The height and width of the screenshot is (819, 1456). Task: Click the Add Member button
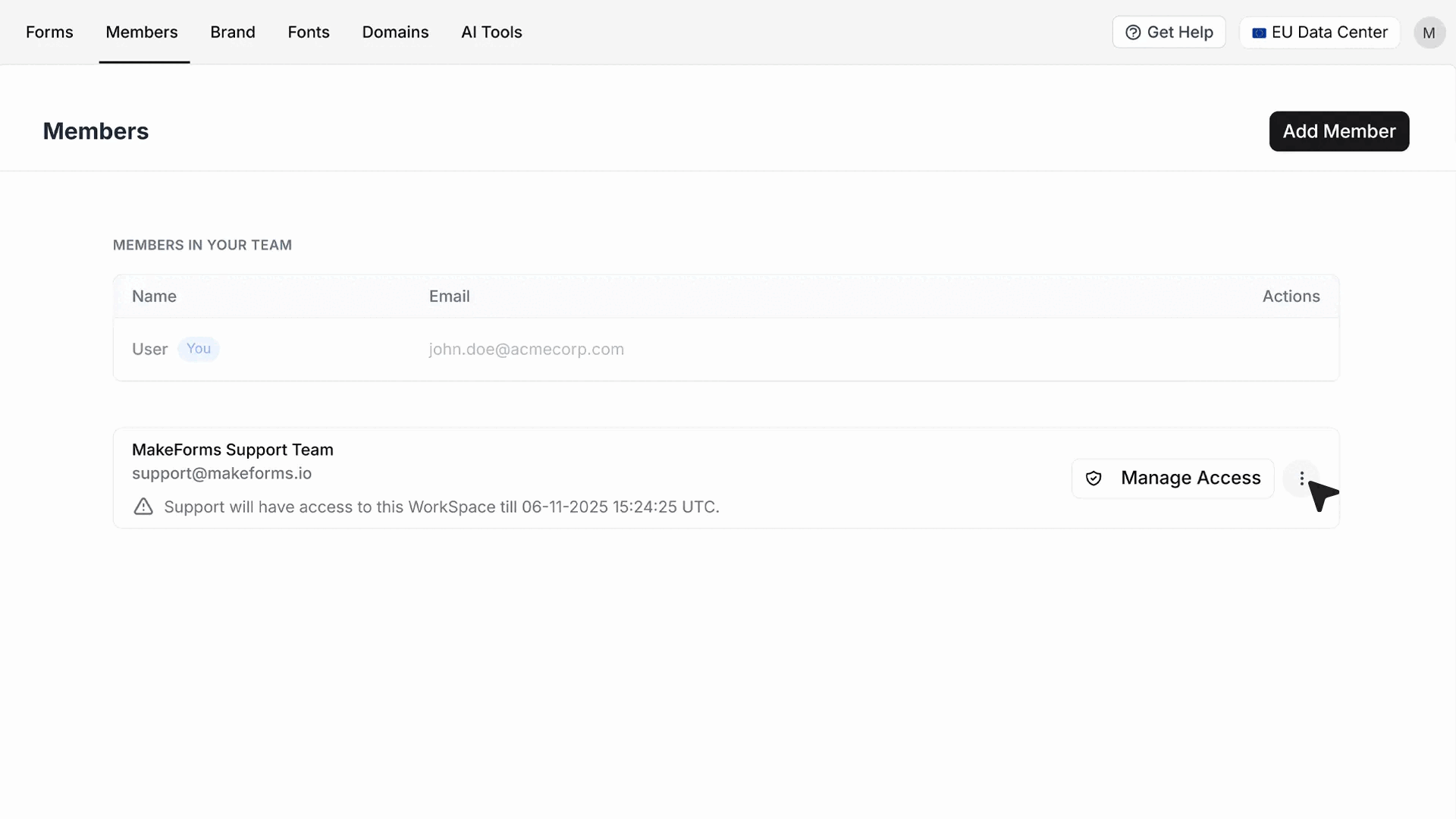[1339, 131]
